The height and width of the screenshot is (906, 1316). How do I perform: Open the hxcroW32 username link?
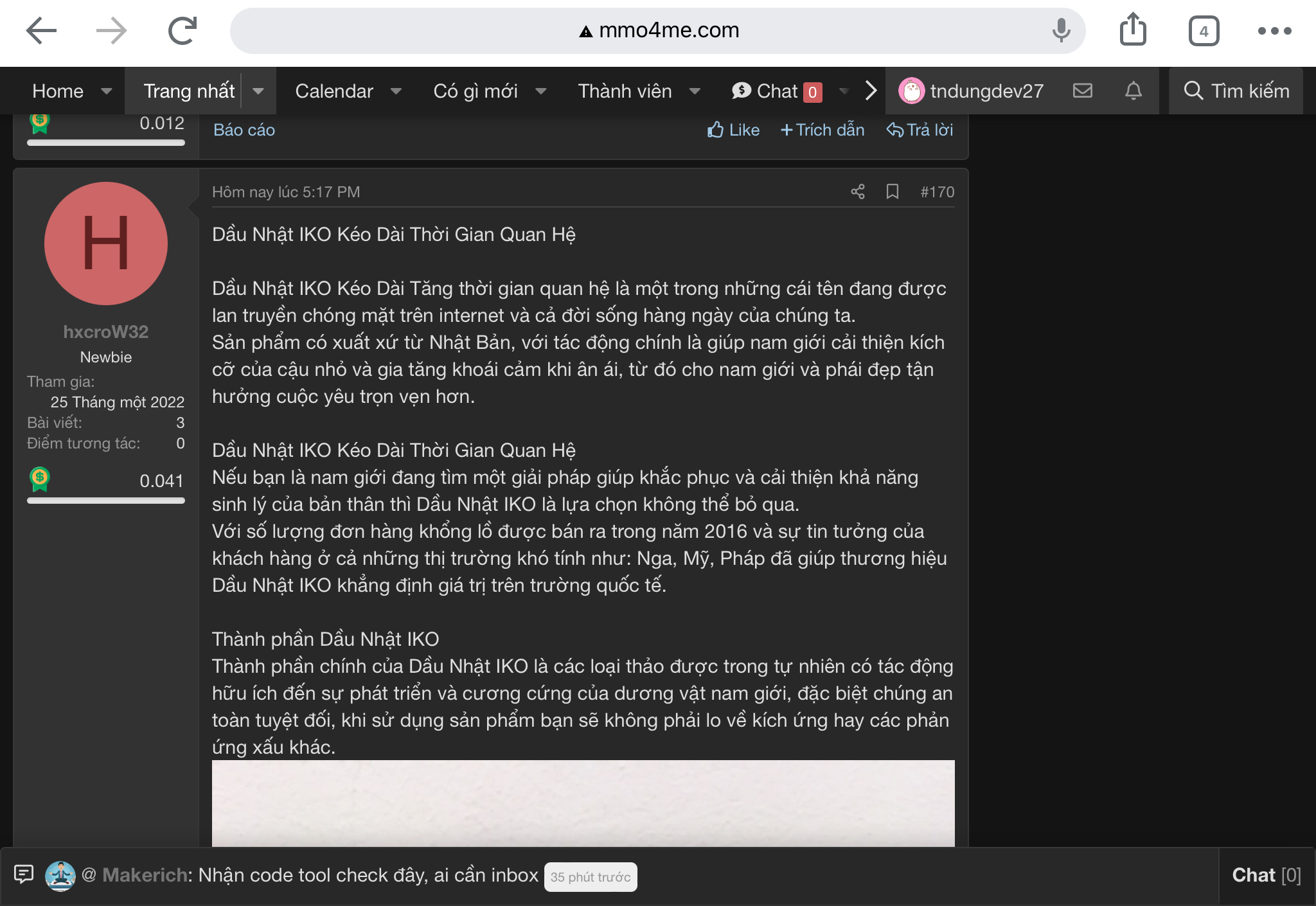[106, 332]
